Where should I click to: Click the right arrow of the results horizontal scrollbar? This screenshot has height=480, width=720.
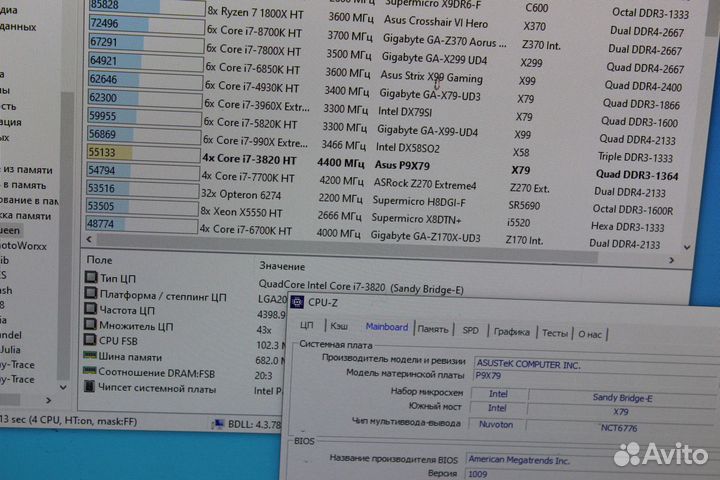pyautogui.click(x=671, y=260)
